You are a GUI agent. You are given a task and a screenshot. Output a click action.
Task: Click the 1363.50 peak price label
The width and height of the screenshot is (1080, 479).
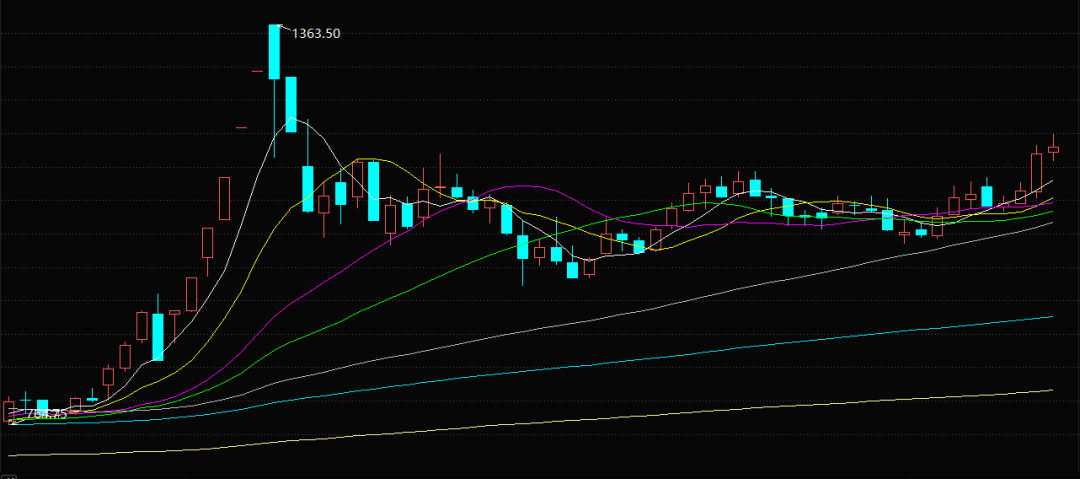click(x=315, y=34)
